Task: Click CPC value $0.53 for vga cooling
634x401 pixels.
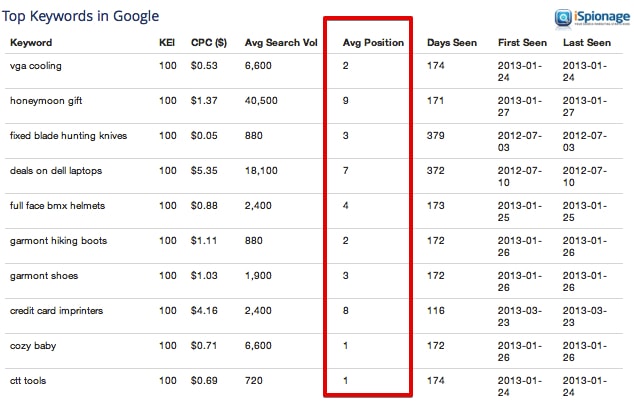Action: click(x=204, y=65)
